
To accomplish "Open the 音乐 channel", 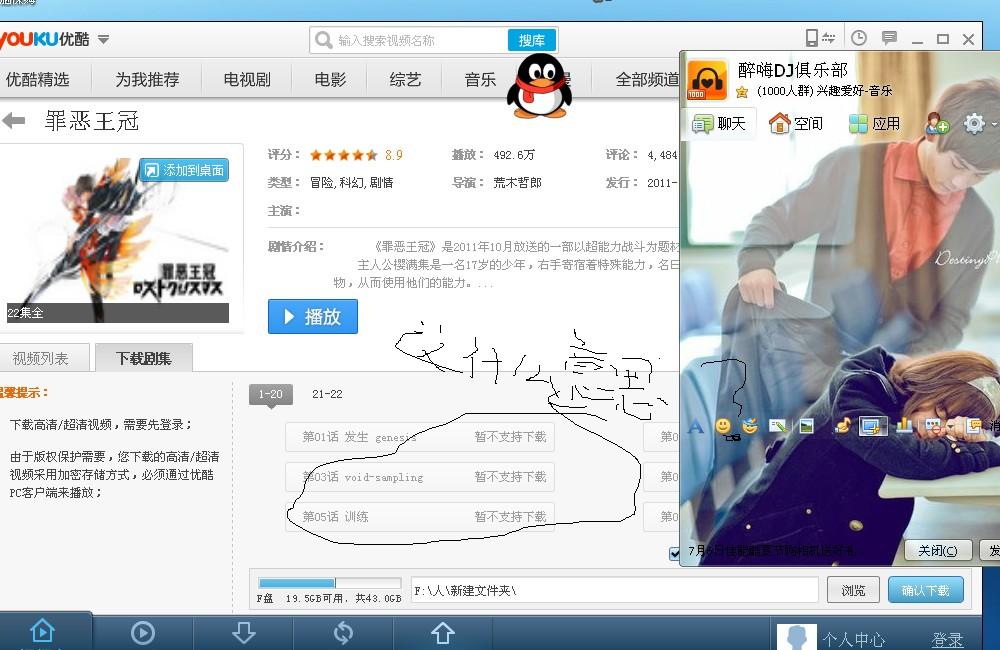I will click(x=480, y=80).
